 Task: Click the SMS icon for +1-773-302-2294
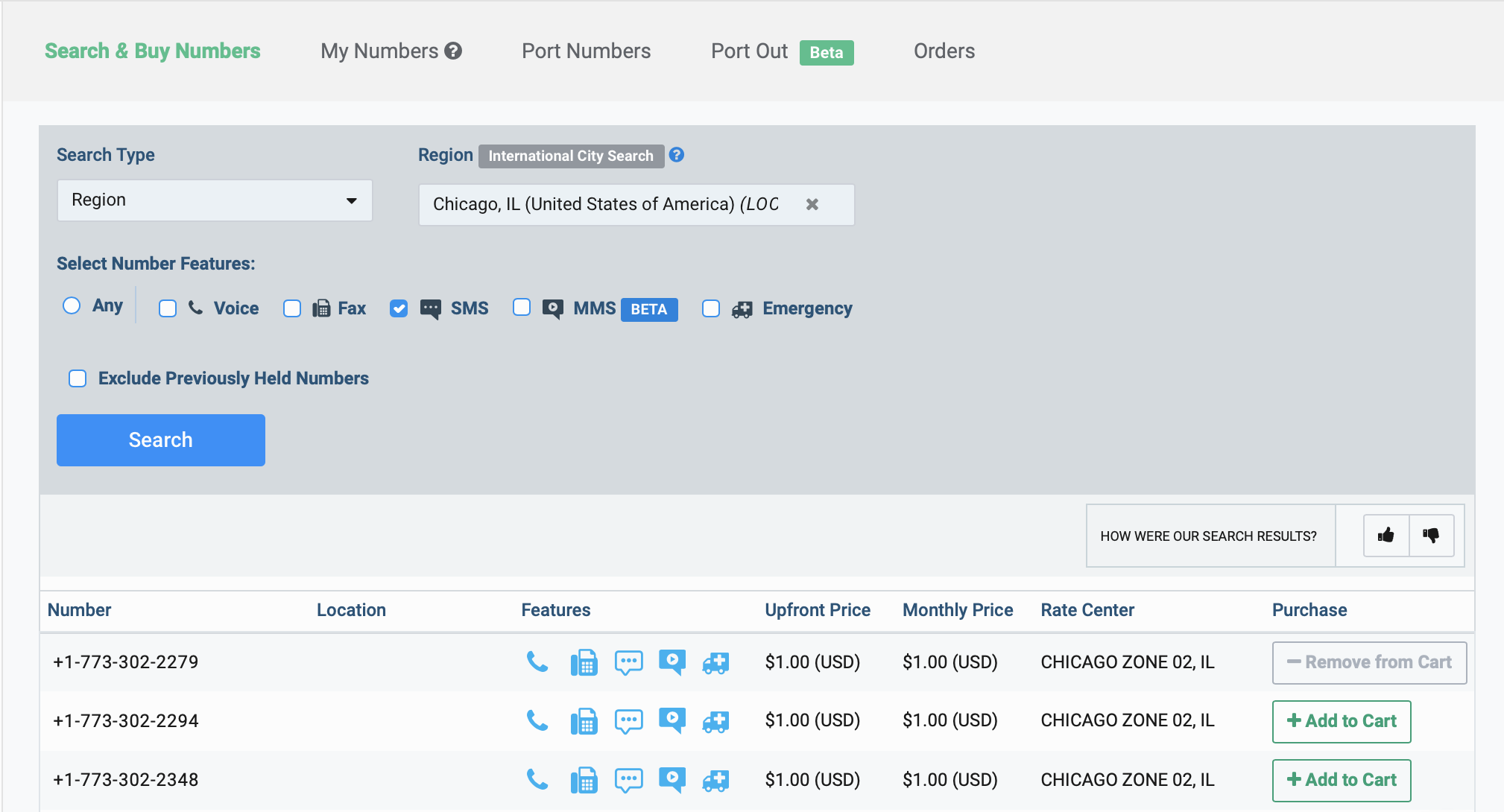tap(628, 721)
